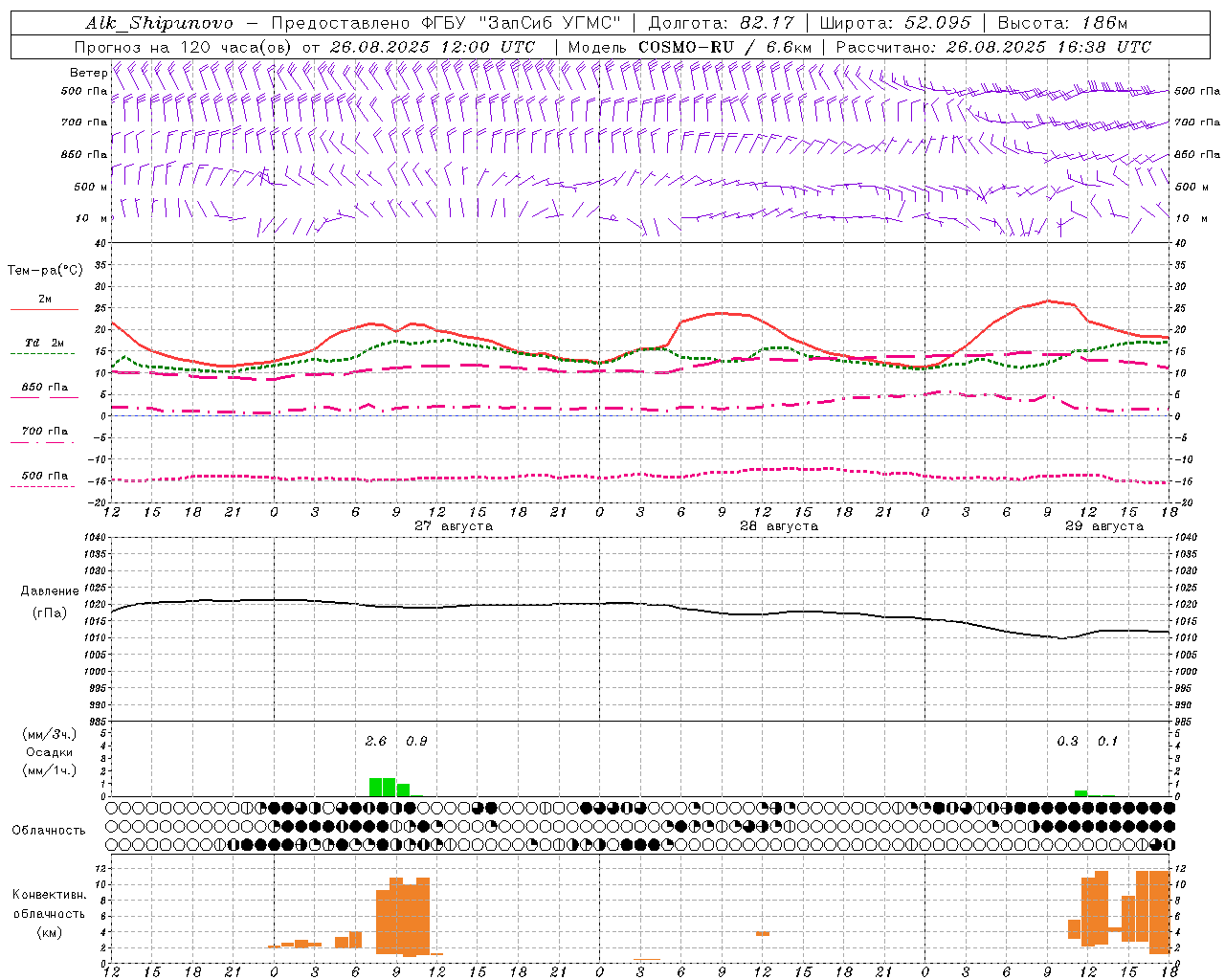Image resolution: width=1225 pixels, height=980 pixels.
Task: Click the "Ветер" wind panel label
Action: [88, 73]
